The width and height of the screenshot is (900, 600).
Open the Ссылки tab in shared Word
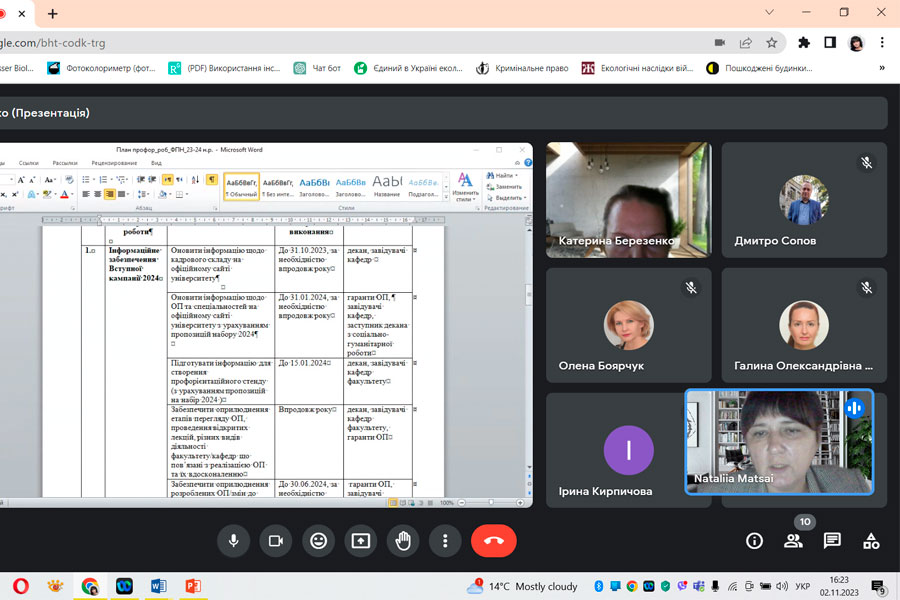[x=29, y=163]
